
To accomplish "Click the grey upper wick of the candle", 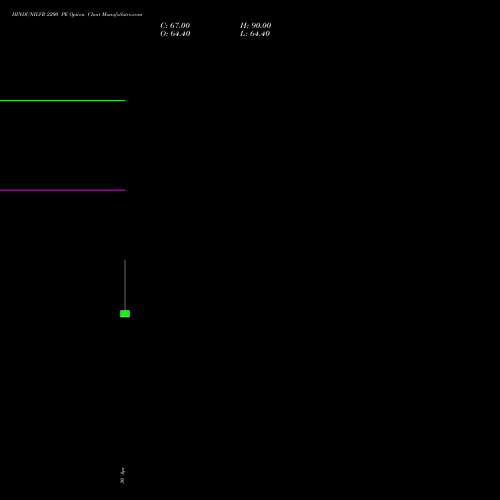I will [125, 285].
